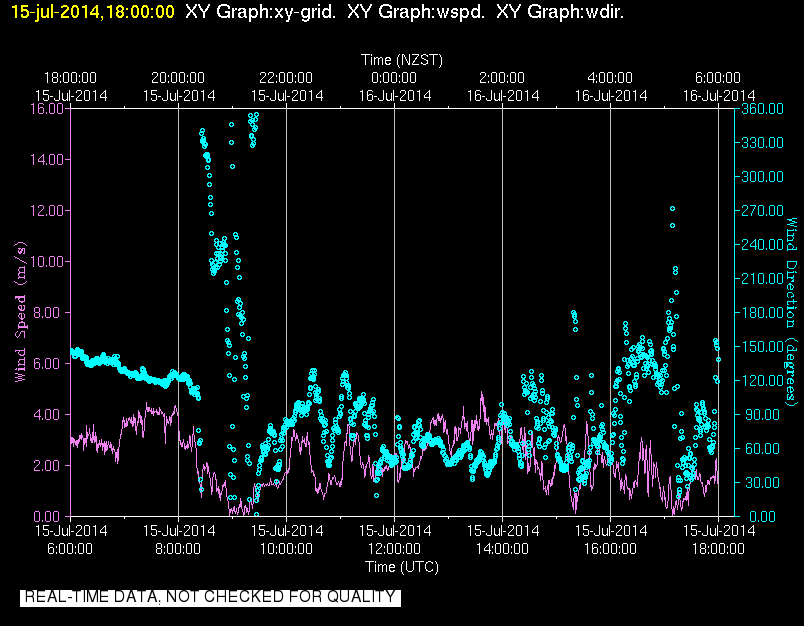Click the wind direction tick "360.00"
804x626 pixels.
pos(762,109)
